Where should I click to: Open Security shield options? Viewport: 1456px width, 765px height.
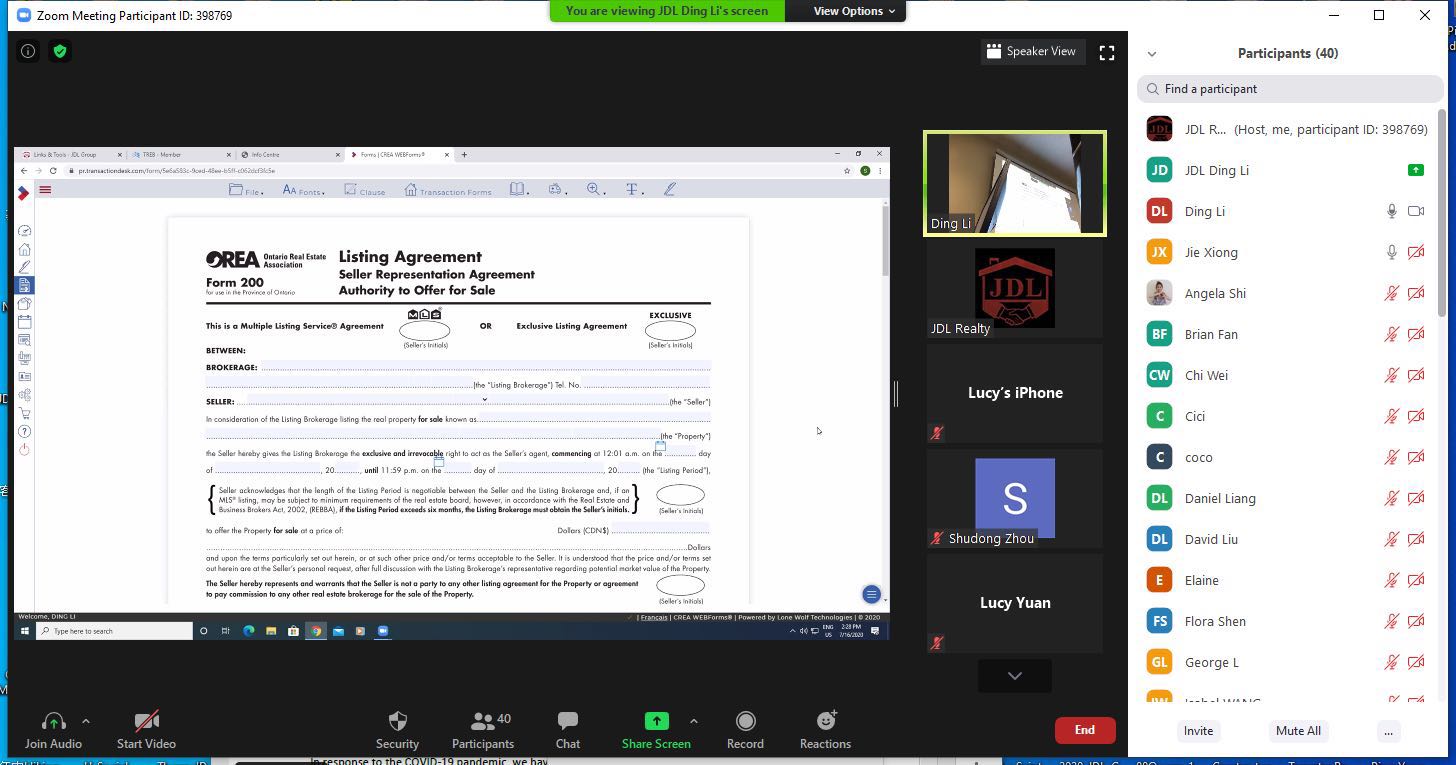pyautogui.click(x=397, y=730)
